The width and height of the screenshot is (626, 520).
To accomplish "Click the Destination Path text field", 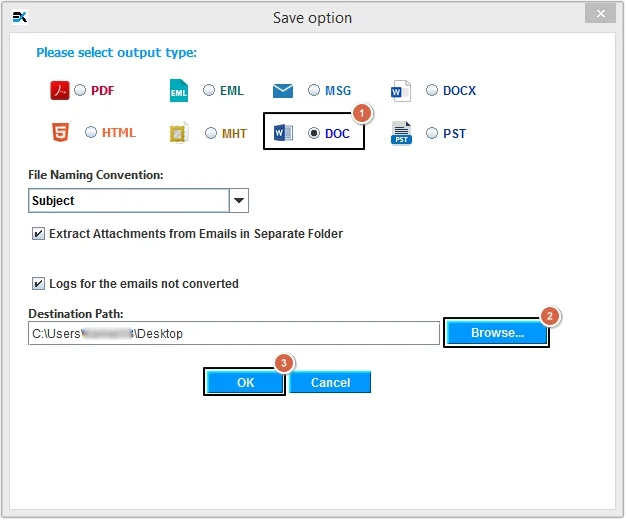I will (234, 333).
